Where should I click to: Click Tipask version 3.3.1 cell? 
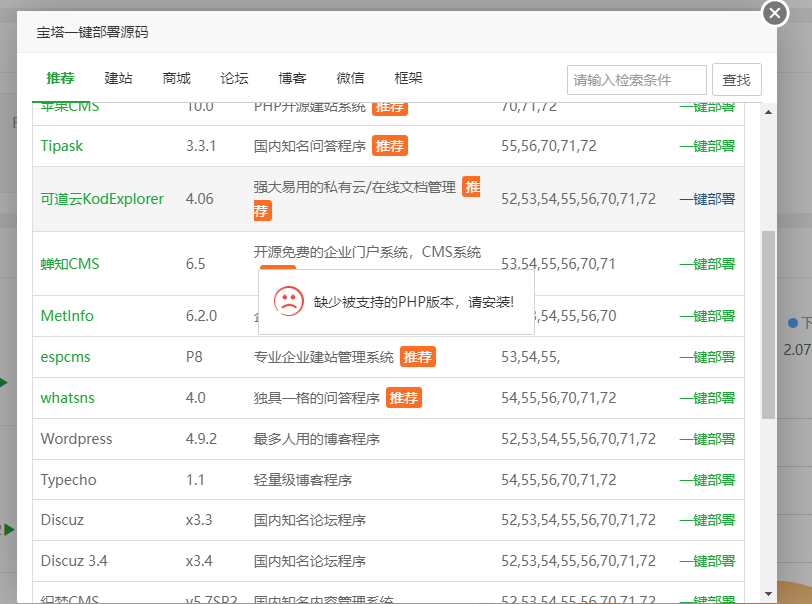201,146
